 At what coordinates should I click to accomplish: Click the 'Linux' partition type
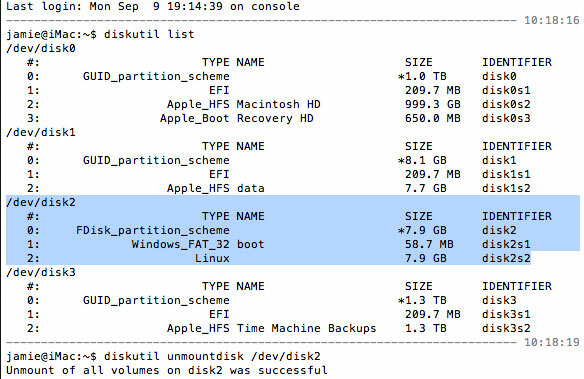click(212, 258)
